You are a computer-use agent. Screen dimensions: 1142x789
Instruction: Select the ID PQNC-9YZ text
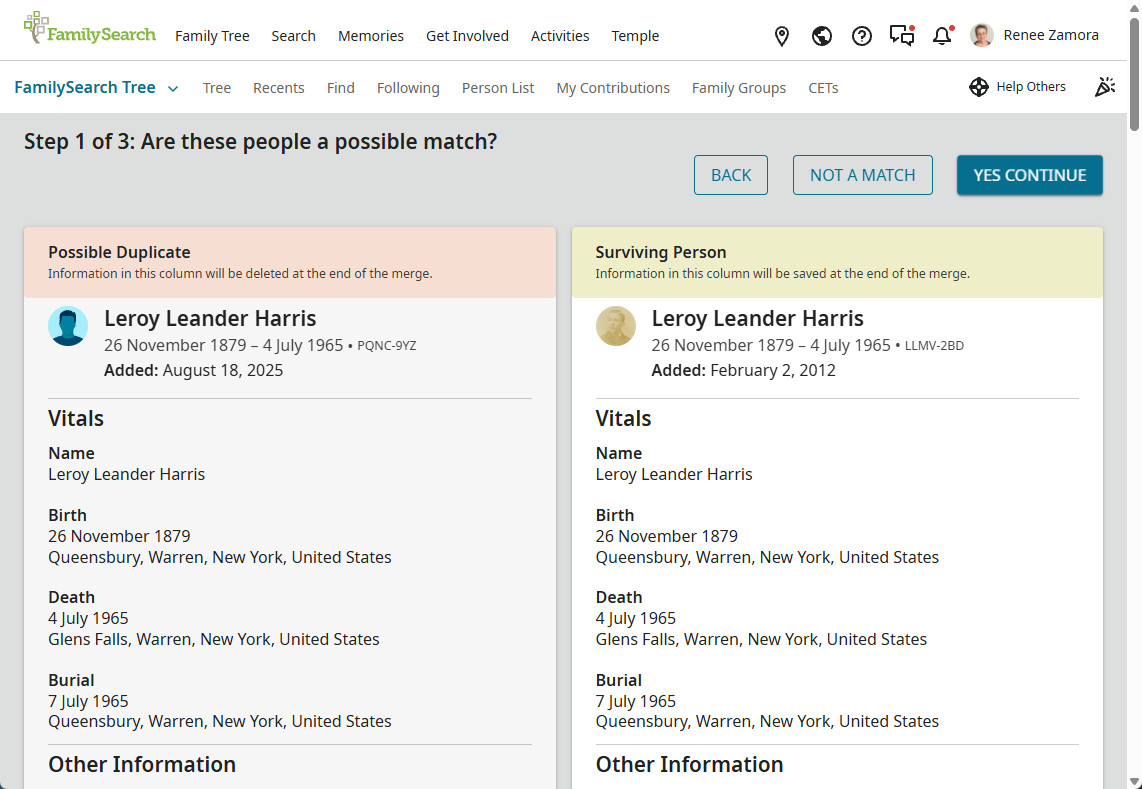[387, 346]
